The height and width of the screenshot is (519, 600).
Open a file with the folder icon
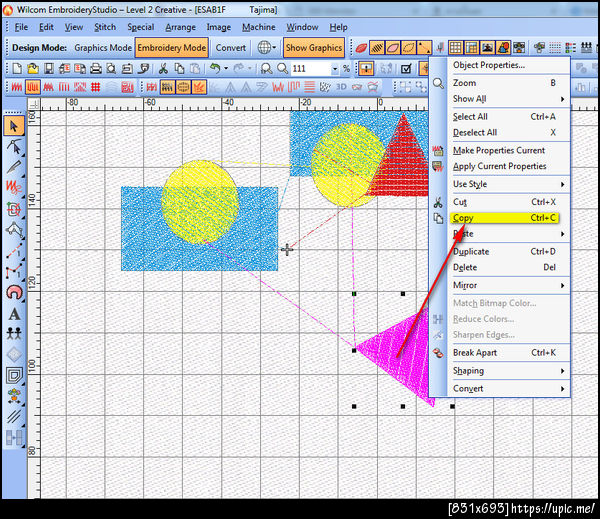[33, 69]
